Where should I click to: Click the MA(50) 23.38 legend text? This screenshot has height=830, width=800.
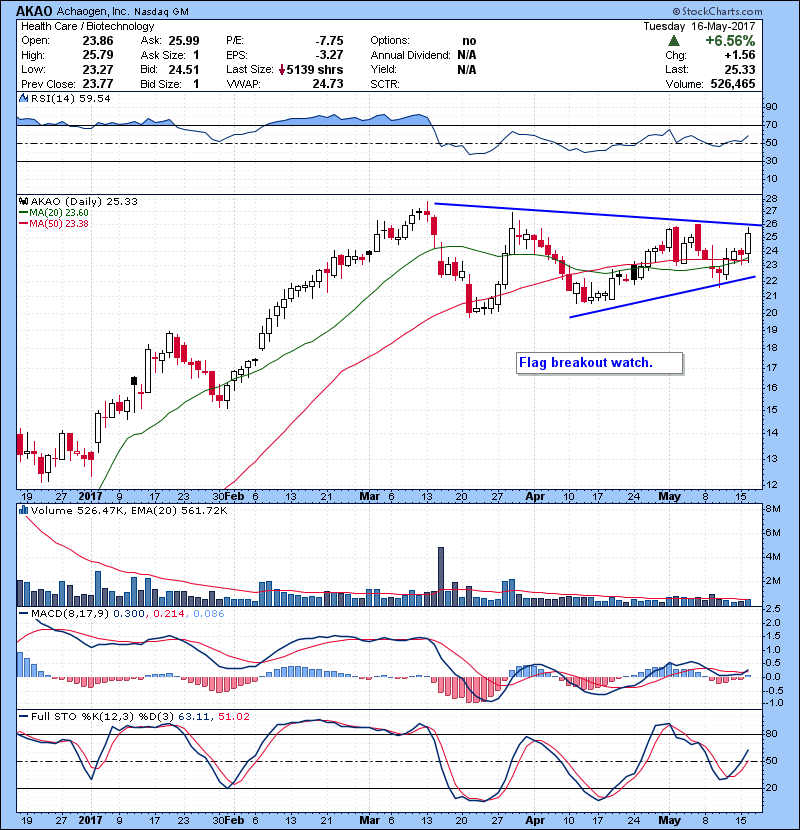point(59,223)
